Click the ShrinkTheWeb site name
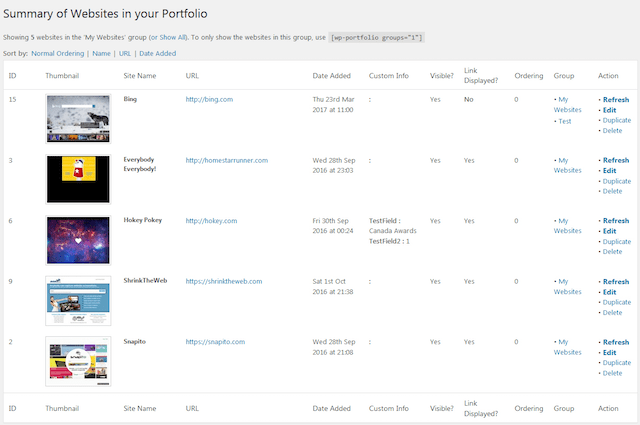The height and width of the screenshot is (425, 640). (x=145, y=280)
